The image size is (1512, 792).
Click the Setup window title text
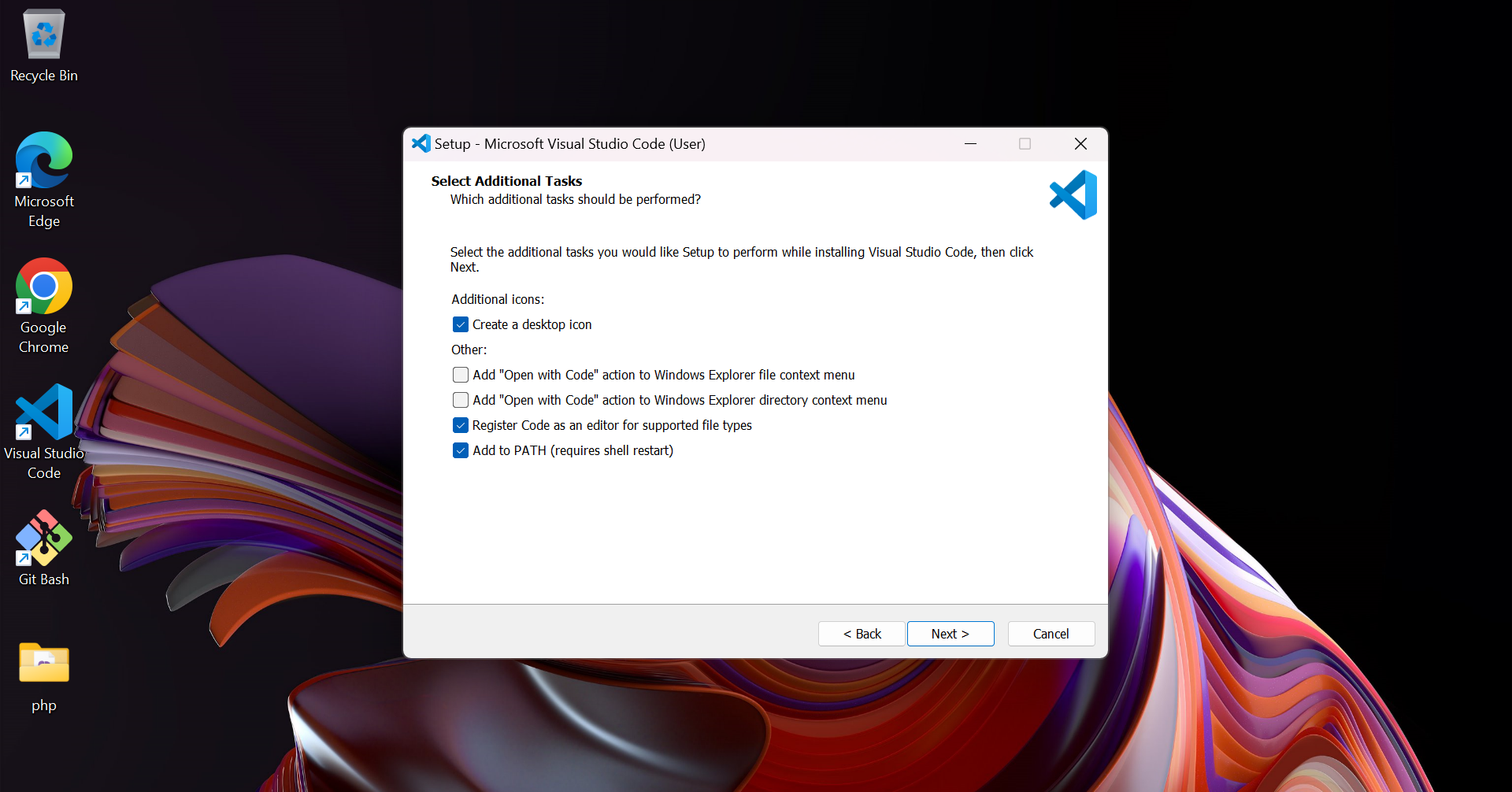pos(570,144)
